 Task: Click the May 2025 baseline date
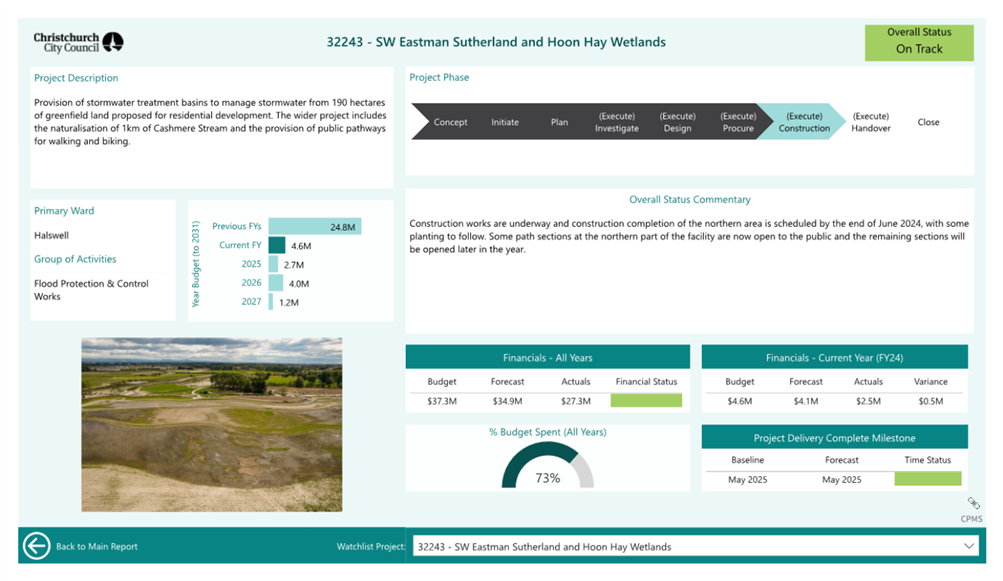click(x=747, y=479)
